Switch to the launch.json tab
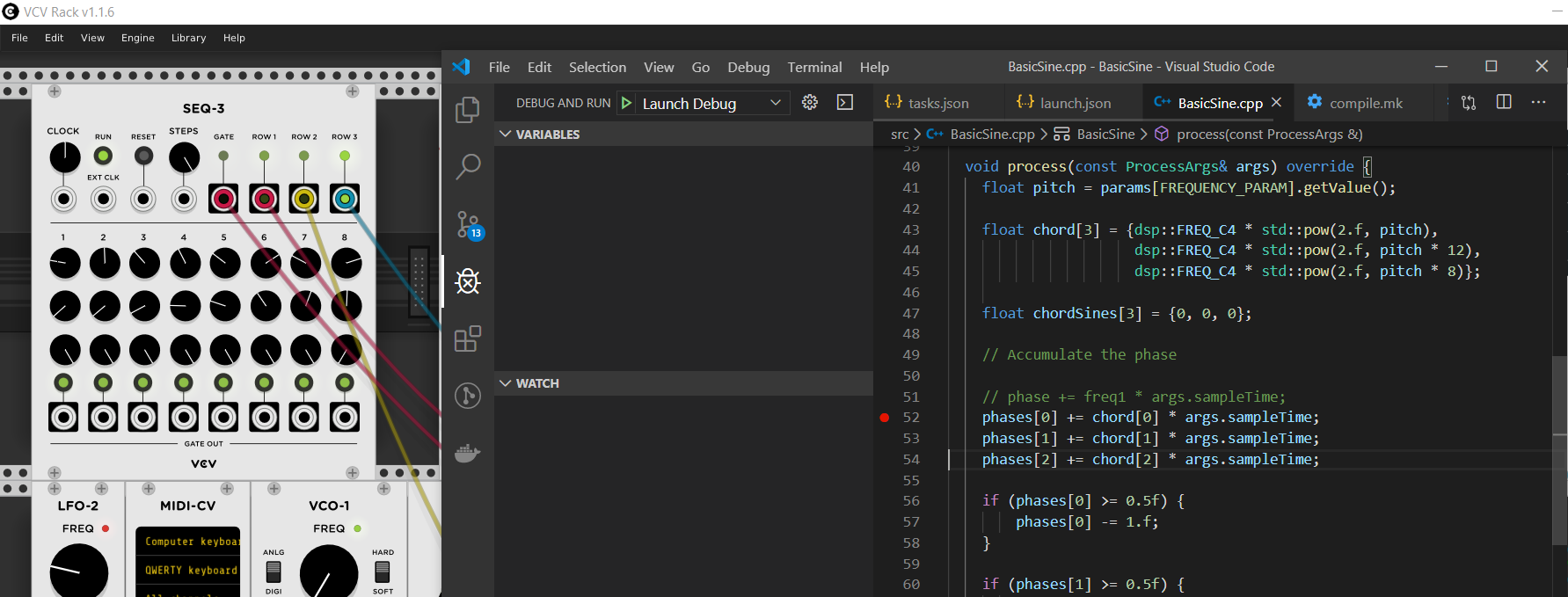 pyautogui.click(x=1064, y=103)
